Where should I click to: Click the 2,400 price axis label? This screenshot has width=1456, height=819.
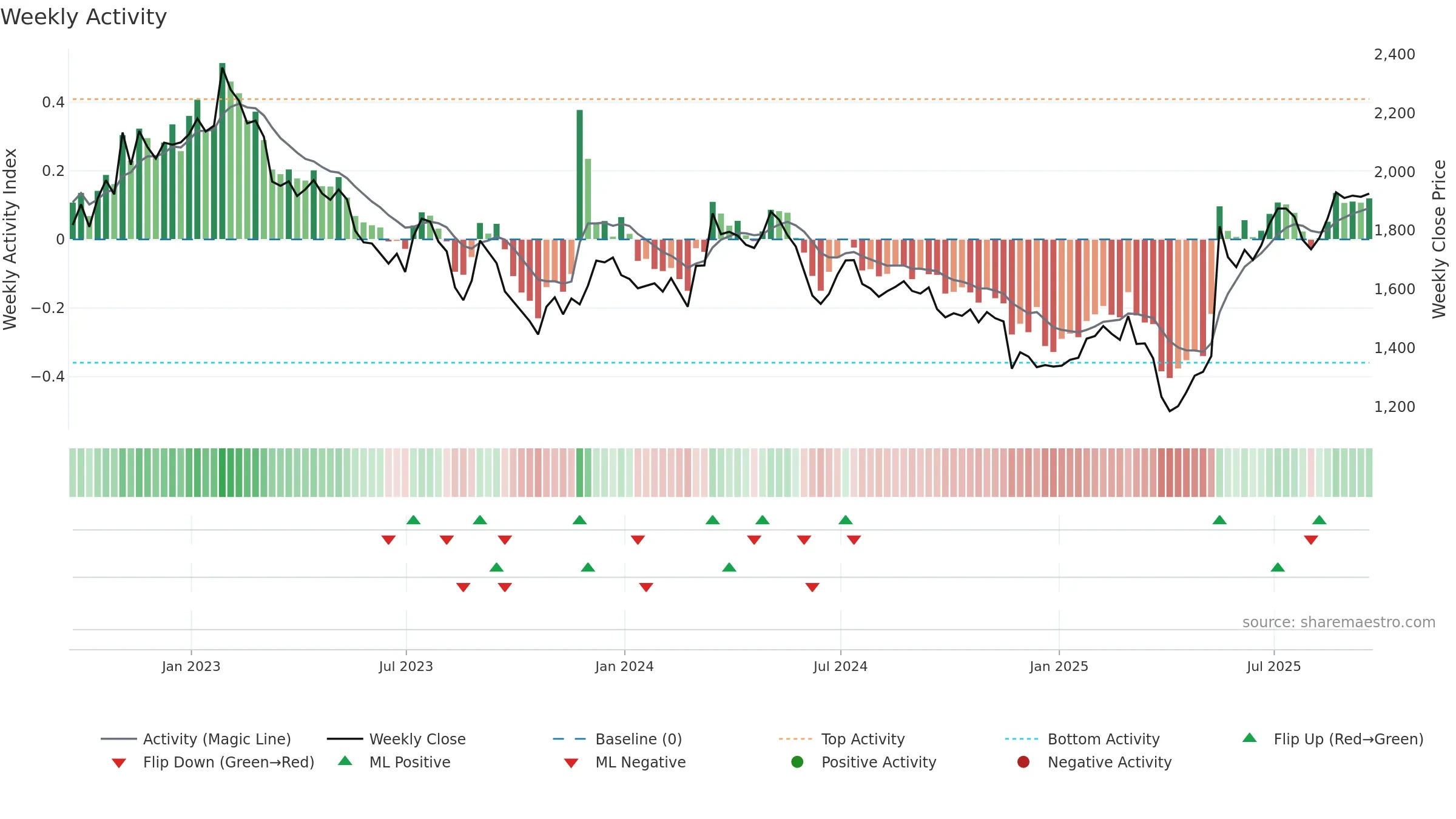[1395, 55]
